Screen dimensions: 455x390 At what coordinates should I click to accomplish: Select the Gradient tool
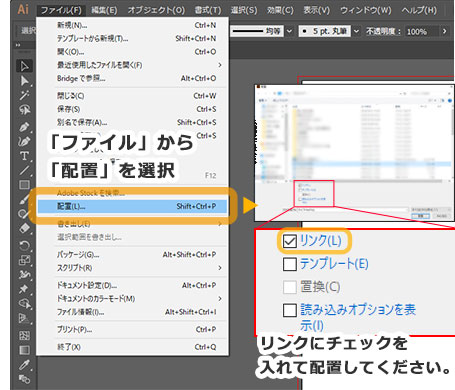pos(24,350)
